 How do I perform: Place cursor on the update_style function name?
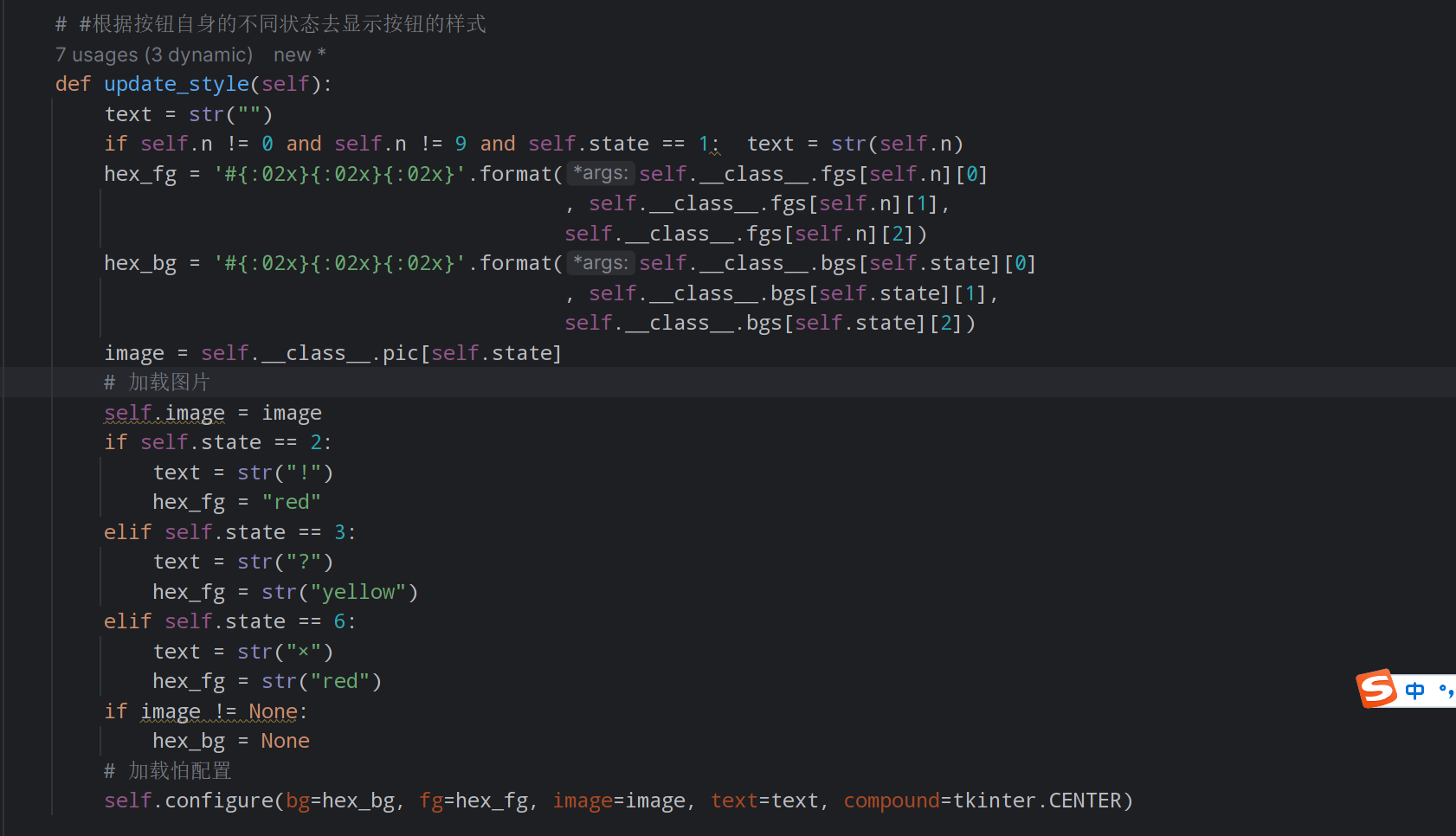[x=177, y=84]
